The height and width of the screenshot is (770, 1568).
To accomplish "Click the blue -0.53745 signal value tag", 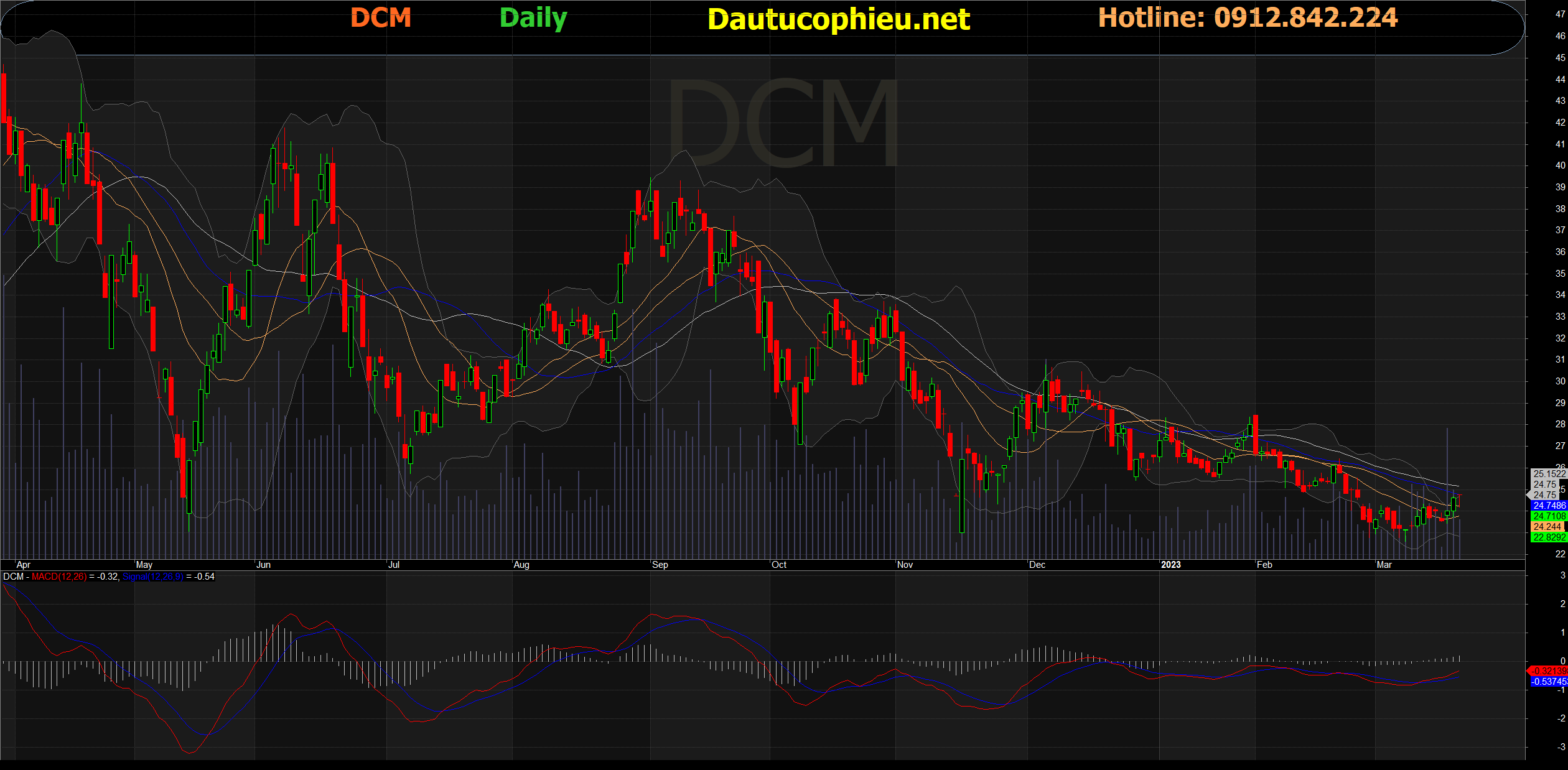I will pyautogui.click(x=1548, y=682).
